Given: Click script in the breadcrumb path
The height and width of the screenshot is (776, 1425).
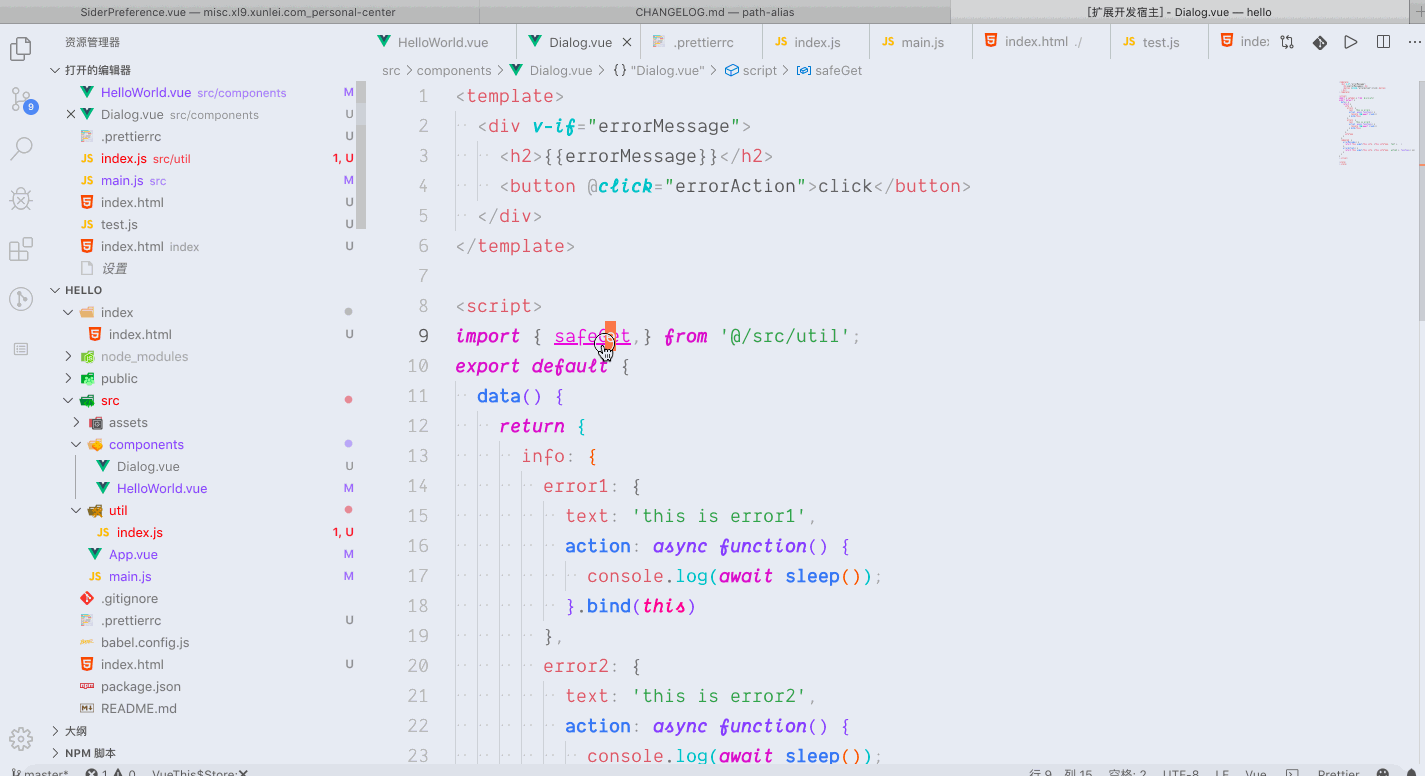Looking at the screenshot, I should click(x=759, y=70).
